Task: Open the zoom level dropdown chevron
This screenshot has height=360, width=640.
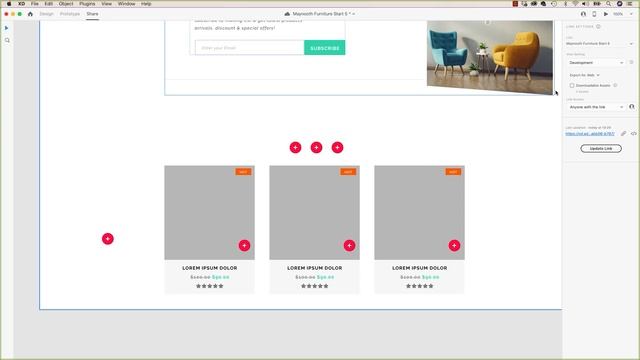Action: pos(631,14)
